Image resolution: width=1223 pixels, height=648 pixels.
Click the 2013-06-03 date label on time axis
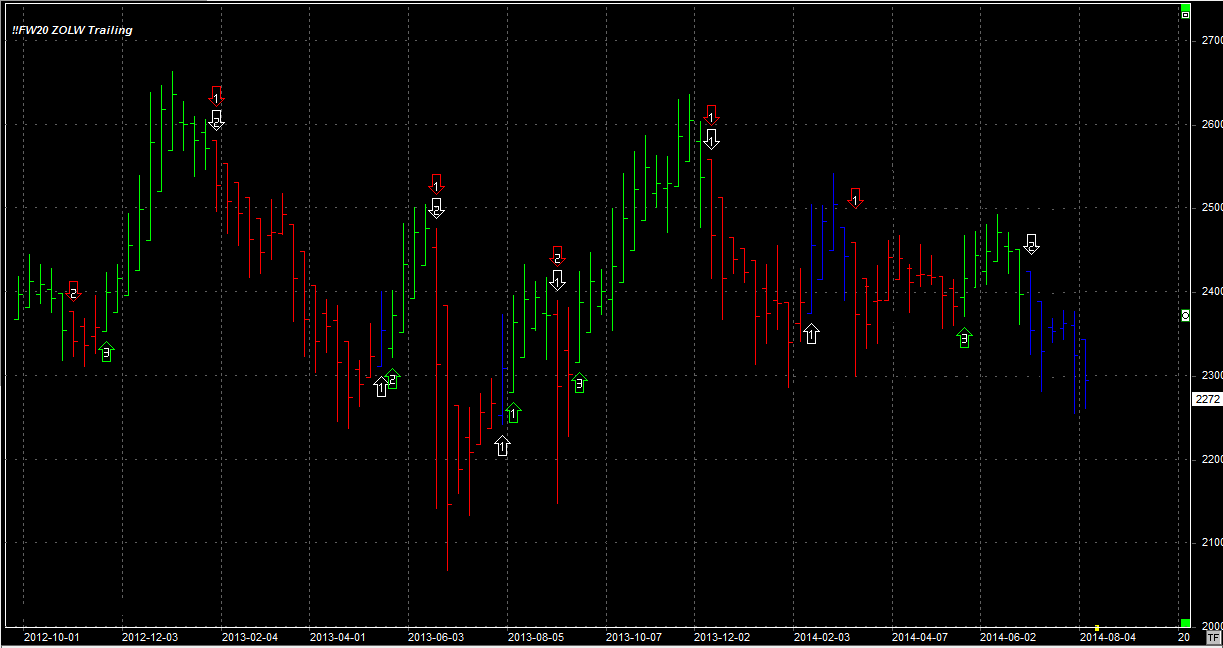436,636
